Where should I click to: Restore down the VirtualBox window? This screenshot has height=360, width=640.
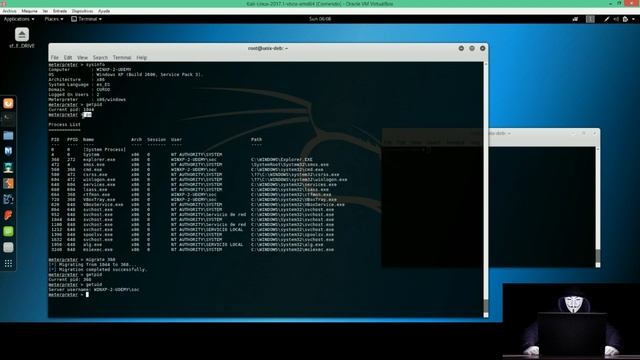(620, 3)
